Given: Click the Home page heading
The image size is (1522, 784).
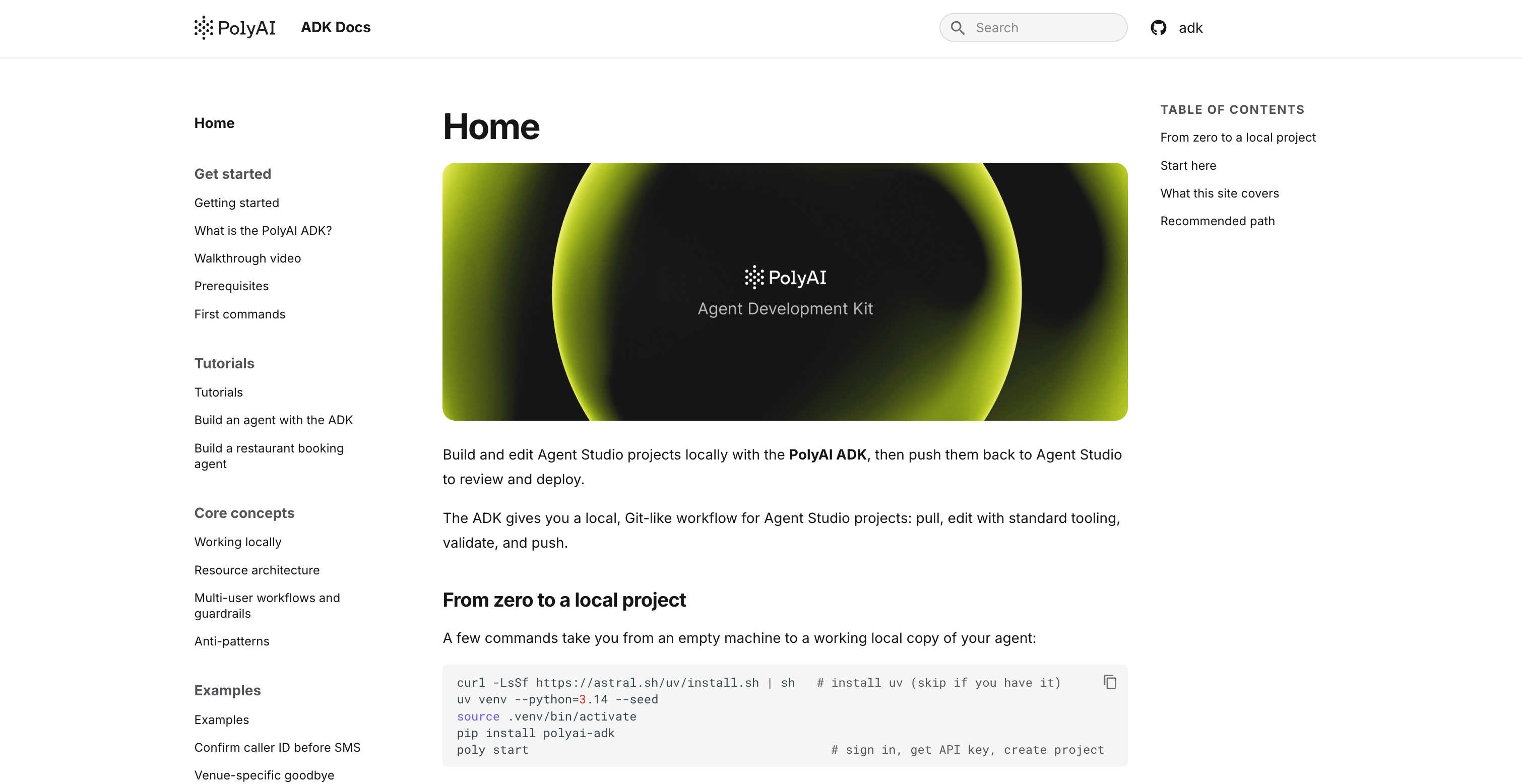Looking at the screenshot, I should click(491, 126).
